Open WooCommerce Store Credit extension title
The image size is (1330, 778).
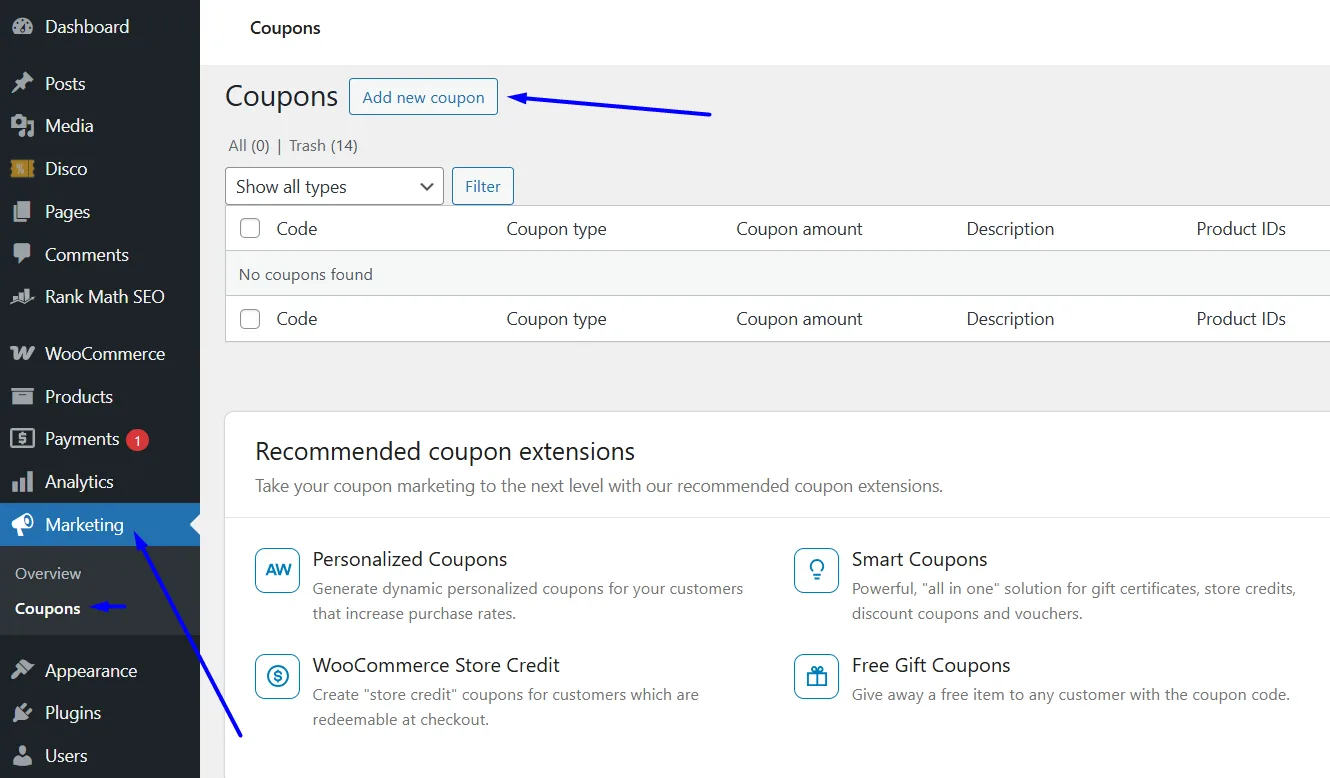(x=436, y=666)
